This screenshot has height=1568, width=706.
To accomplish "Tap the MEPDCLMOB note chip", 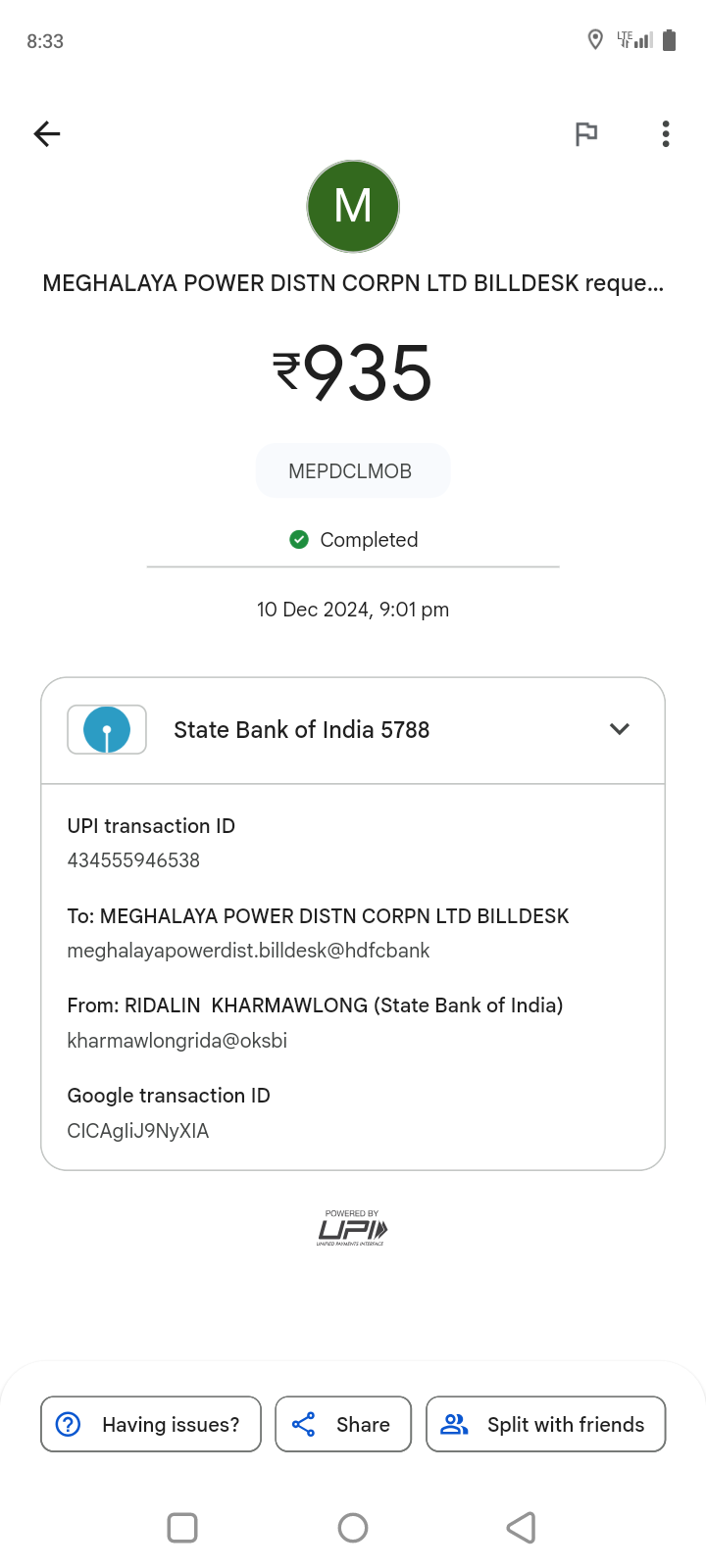I will click(x=353, y=471).
